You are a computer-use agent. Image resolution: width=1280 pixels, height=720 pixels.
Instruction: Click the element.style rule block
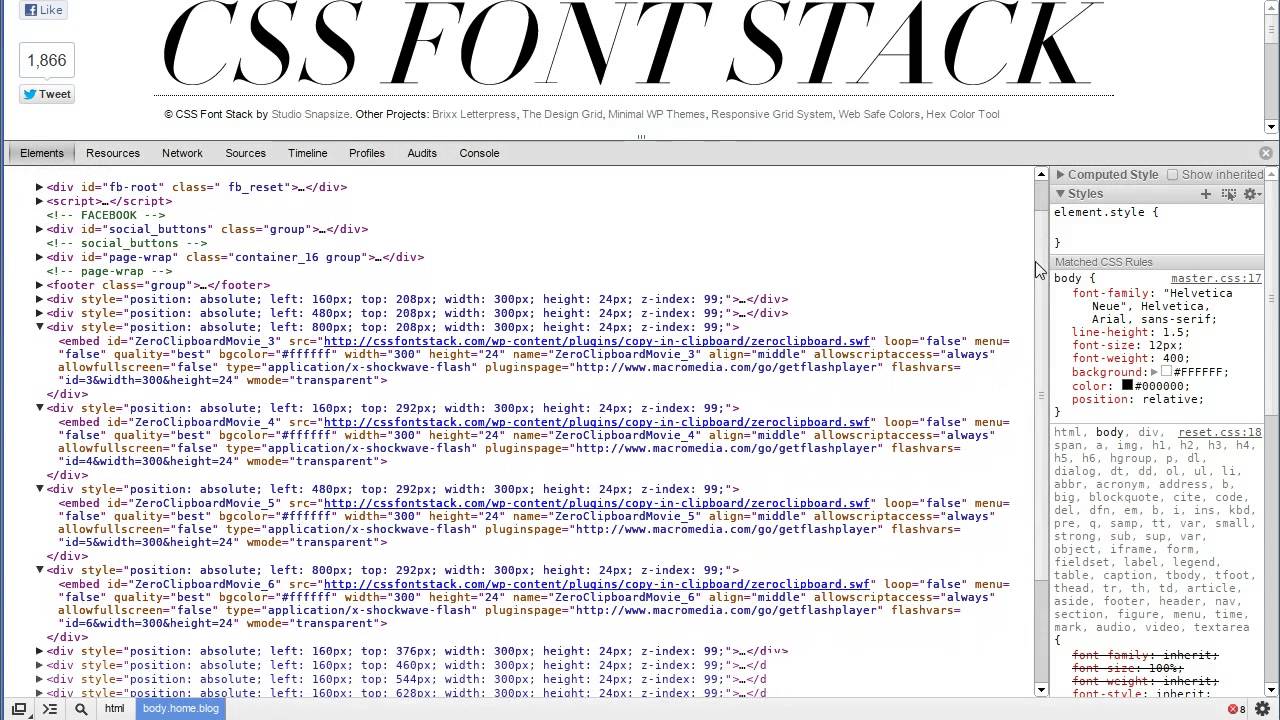coord(1157,227)
